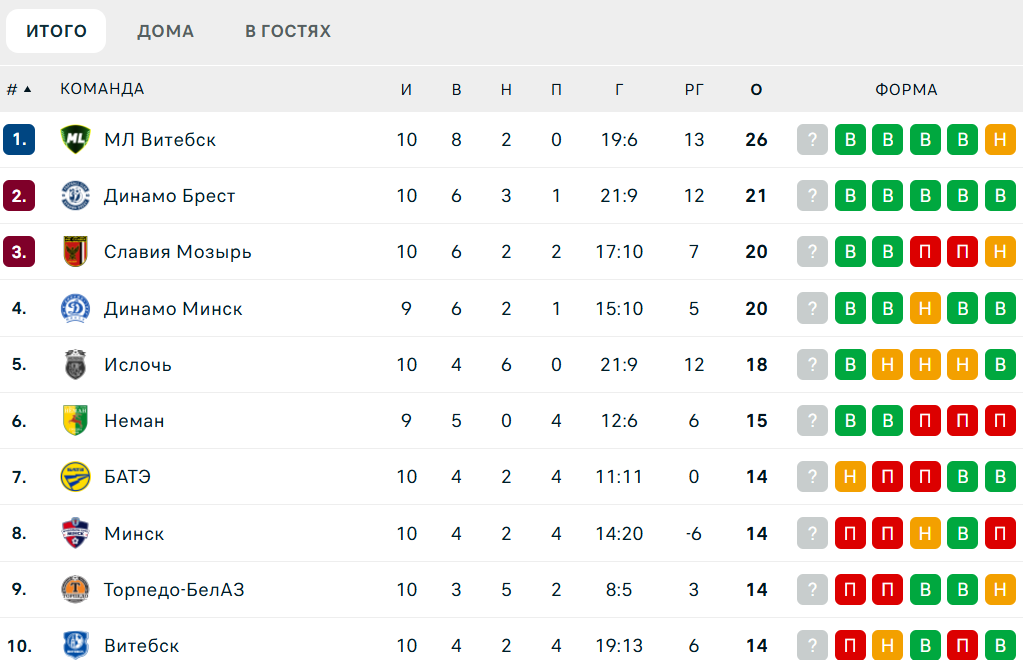Switch to the ДОМА tab
This screenshot has height=662, width=1023.
165,31
